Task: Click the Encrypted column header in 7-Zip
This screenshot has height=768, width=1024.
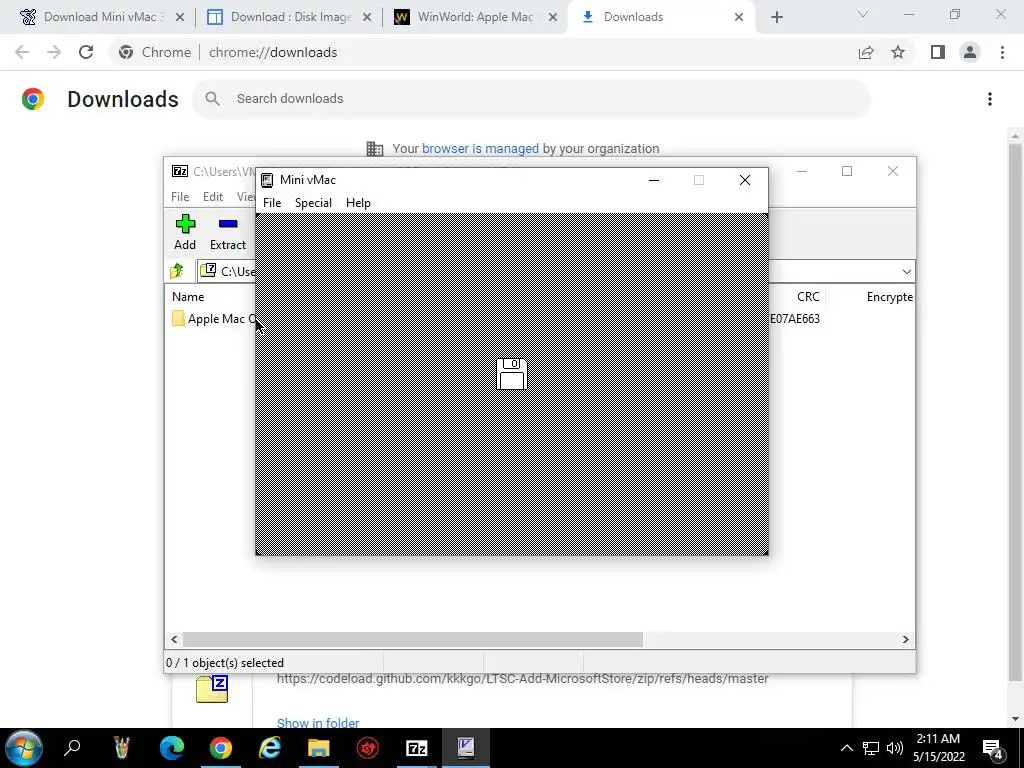Action: 889,296
